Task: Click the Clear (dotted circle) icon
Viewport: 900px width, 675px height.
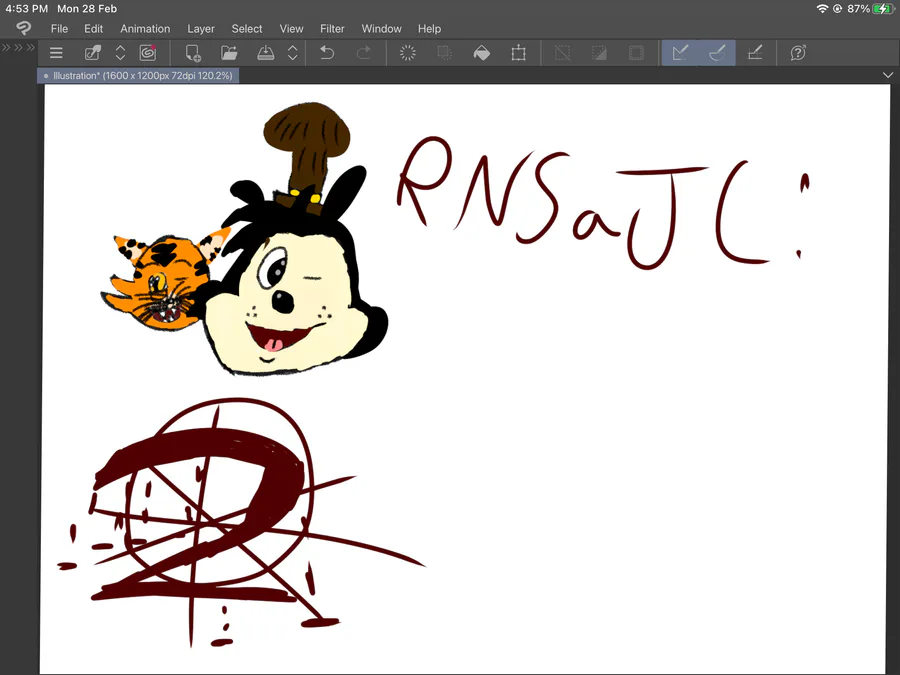Action: (408, 53)
